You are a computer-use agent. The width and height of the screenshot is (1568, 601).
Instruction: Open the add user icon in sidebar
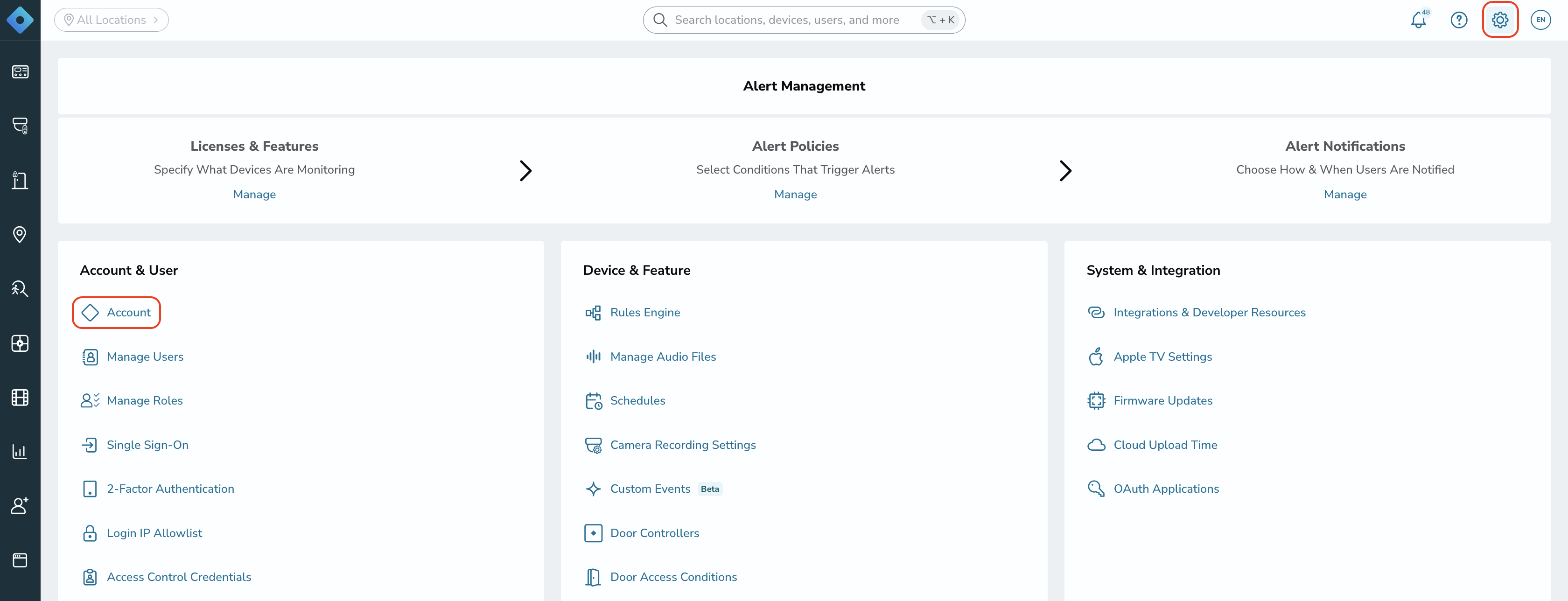pos(20,506)
